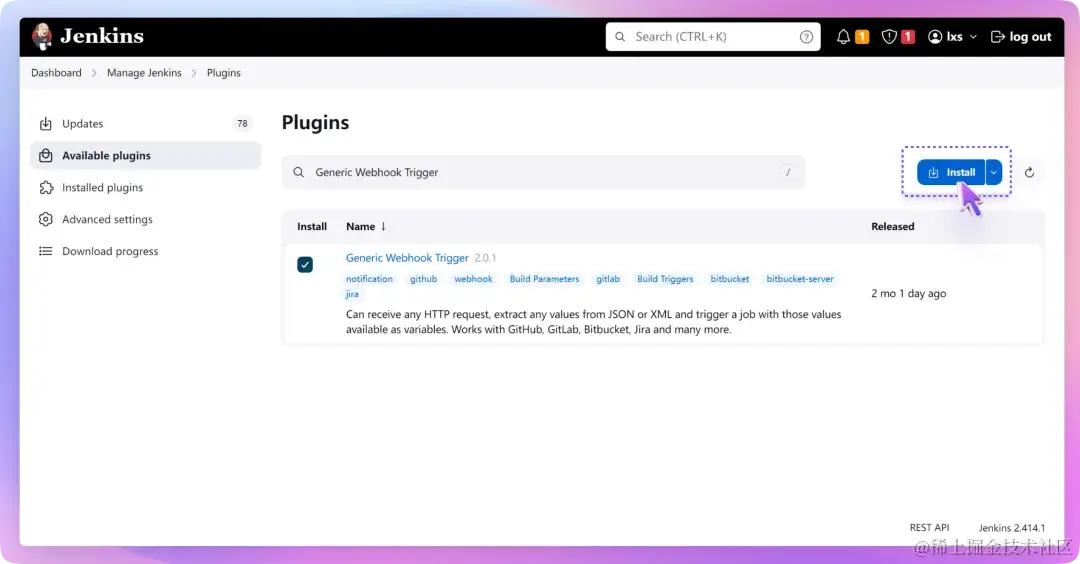Click the Build Triggers tag
Screen dimensions: 1080x564
pyautogui.click(x=665, y=279)
